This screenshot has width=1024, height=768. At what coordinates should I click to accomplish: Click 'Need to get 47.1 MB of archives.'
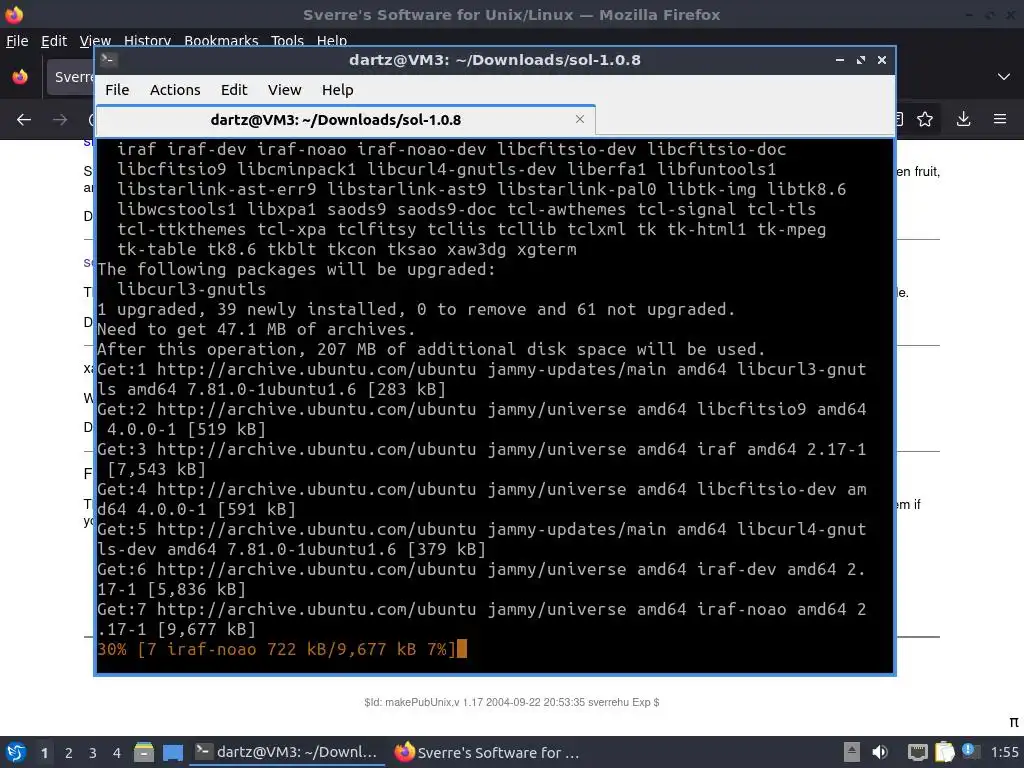coord(256,329)
